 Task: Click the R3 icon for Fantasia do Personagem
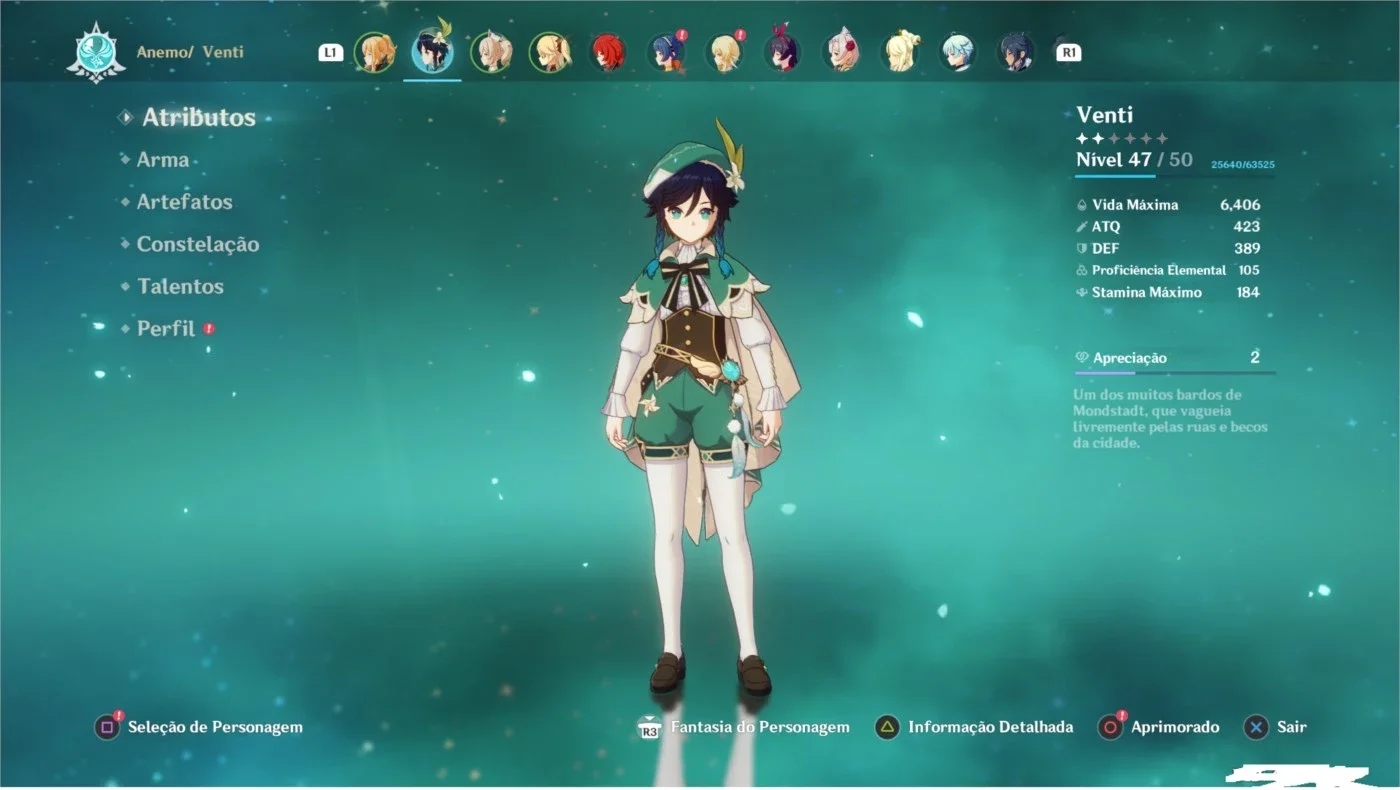[x=650, y=727]
